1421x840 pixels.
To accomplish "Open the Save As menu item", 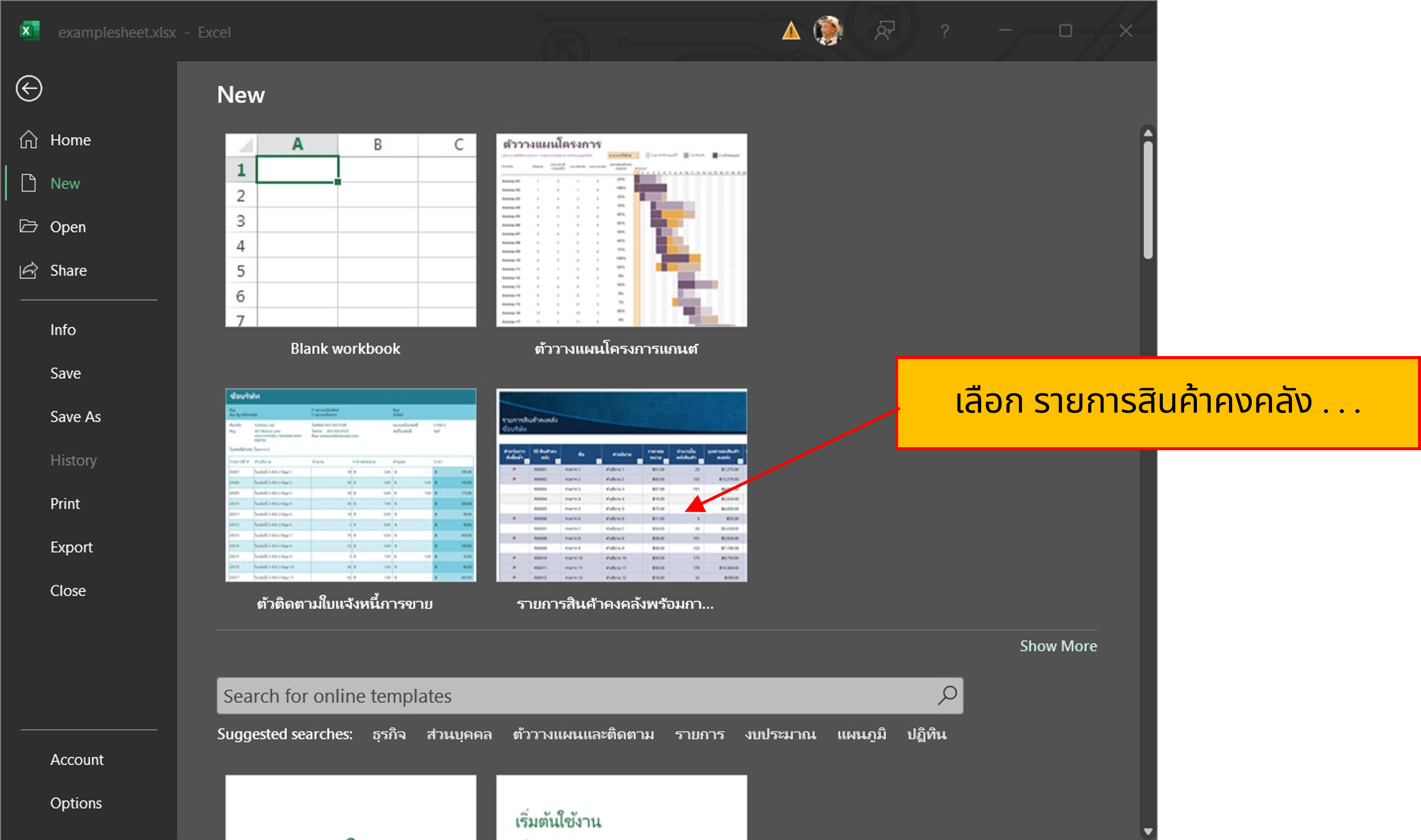I will click(75, 416).
